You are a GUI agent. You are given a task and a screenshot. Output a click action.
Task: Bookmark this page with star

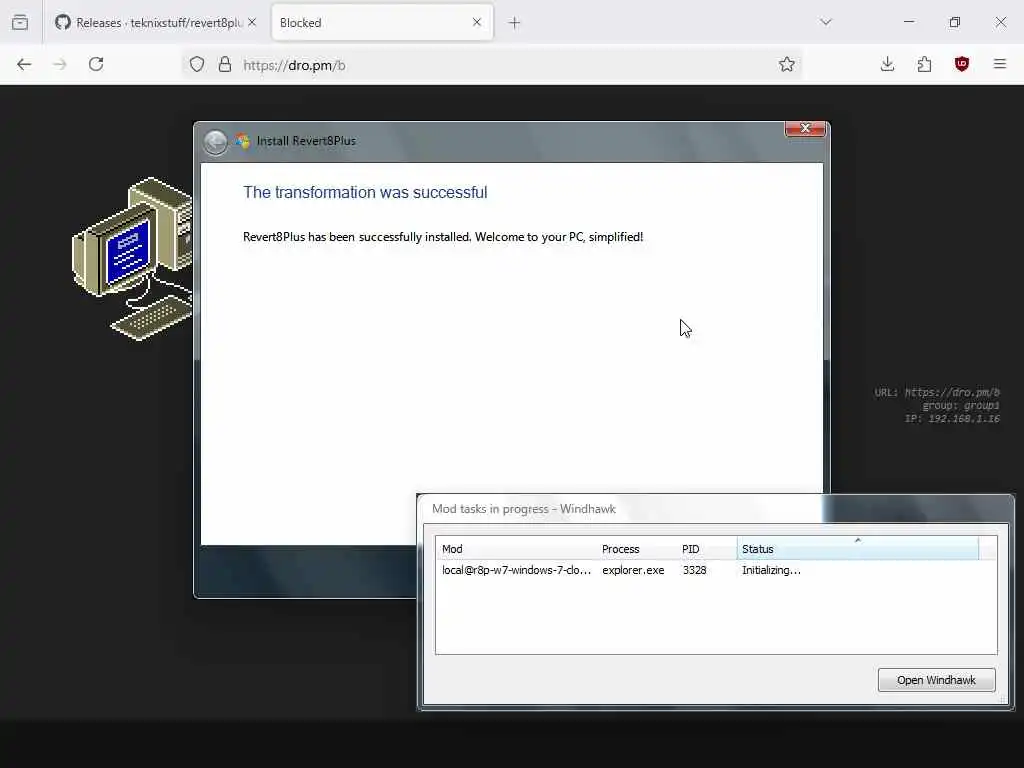(x=787, y=64)
